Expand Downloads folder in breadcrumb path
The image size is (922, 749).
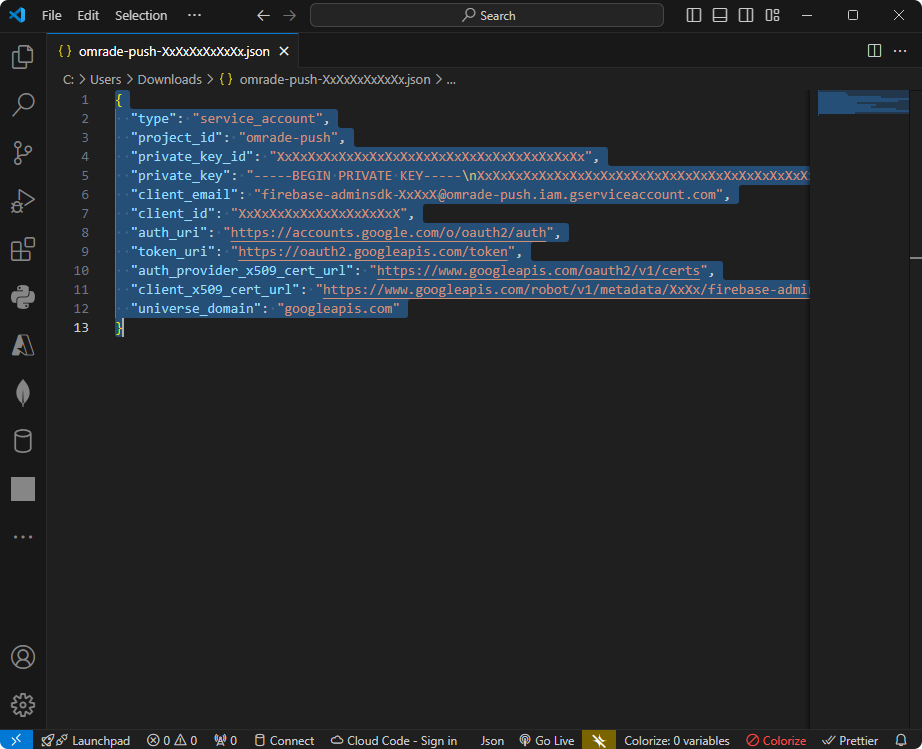169,79
